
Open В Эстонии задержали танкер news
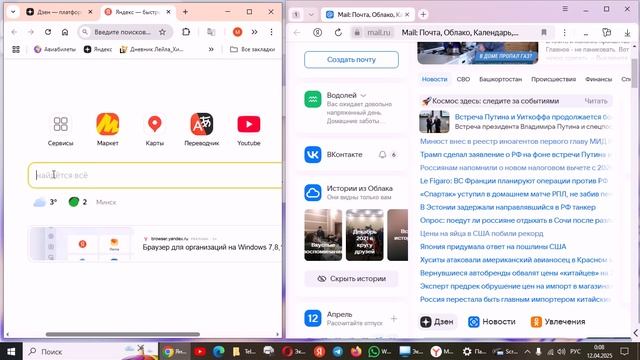tap(508, 207)
